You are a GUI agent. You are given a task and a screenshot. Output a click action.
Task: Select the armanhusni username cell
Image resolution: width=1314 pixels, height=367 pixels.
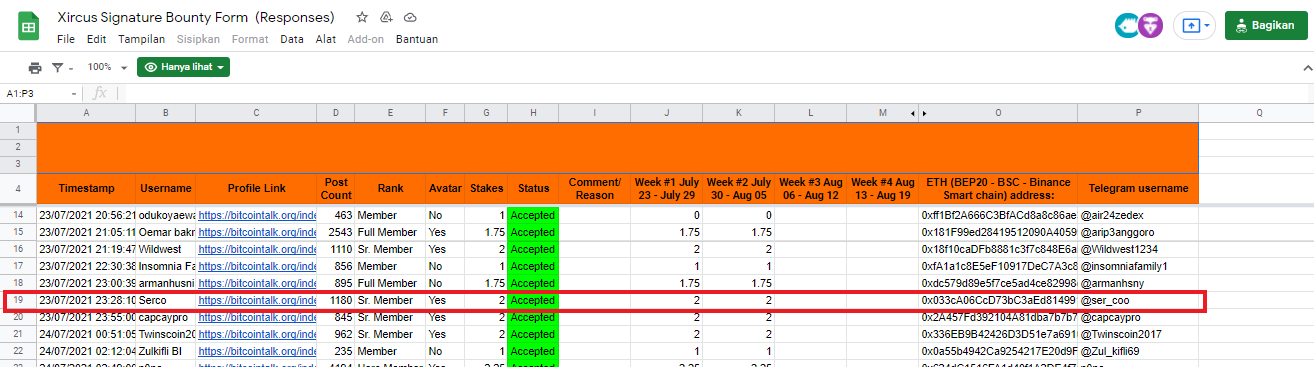[x=165, y=283]
